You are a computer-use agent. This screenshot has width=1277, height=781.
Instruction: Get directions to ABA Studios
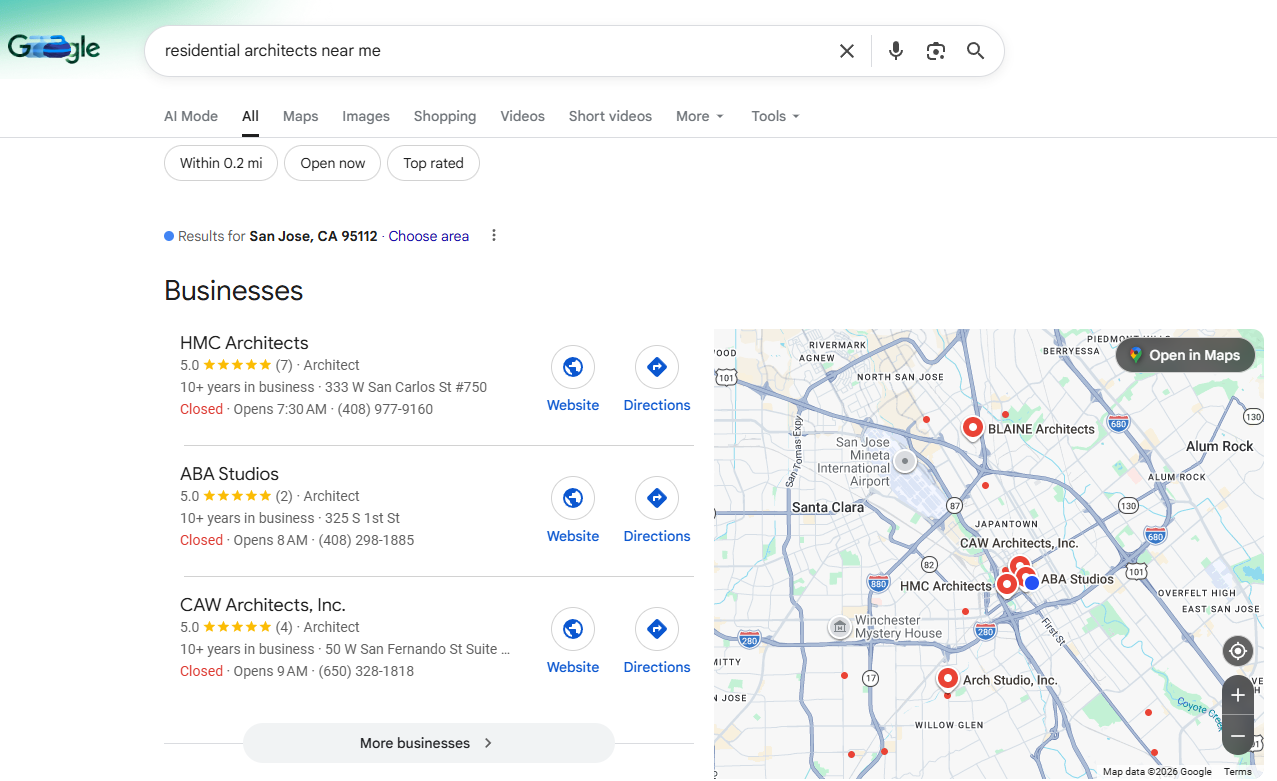click(x=657, y=498)
